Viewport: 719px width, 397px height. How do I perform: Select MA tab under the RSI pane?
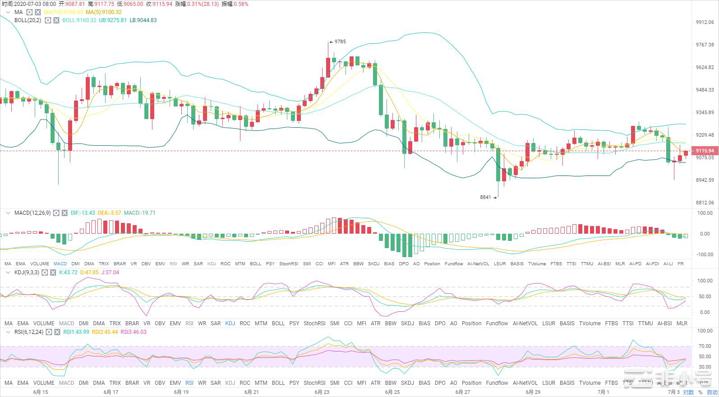(9, 383)
